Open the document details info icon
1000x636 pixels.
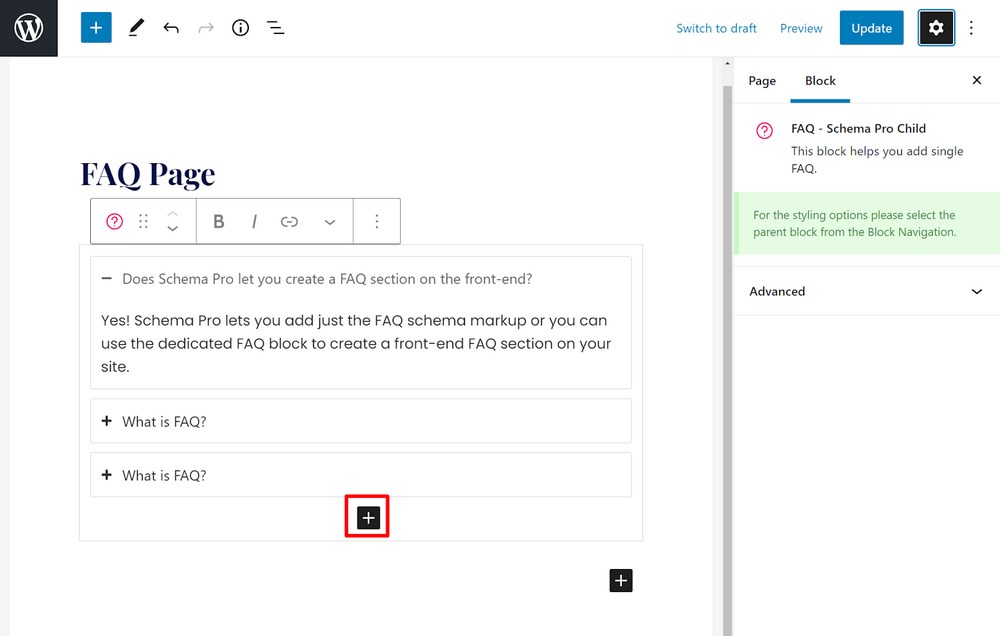(240, 27)
